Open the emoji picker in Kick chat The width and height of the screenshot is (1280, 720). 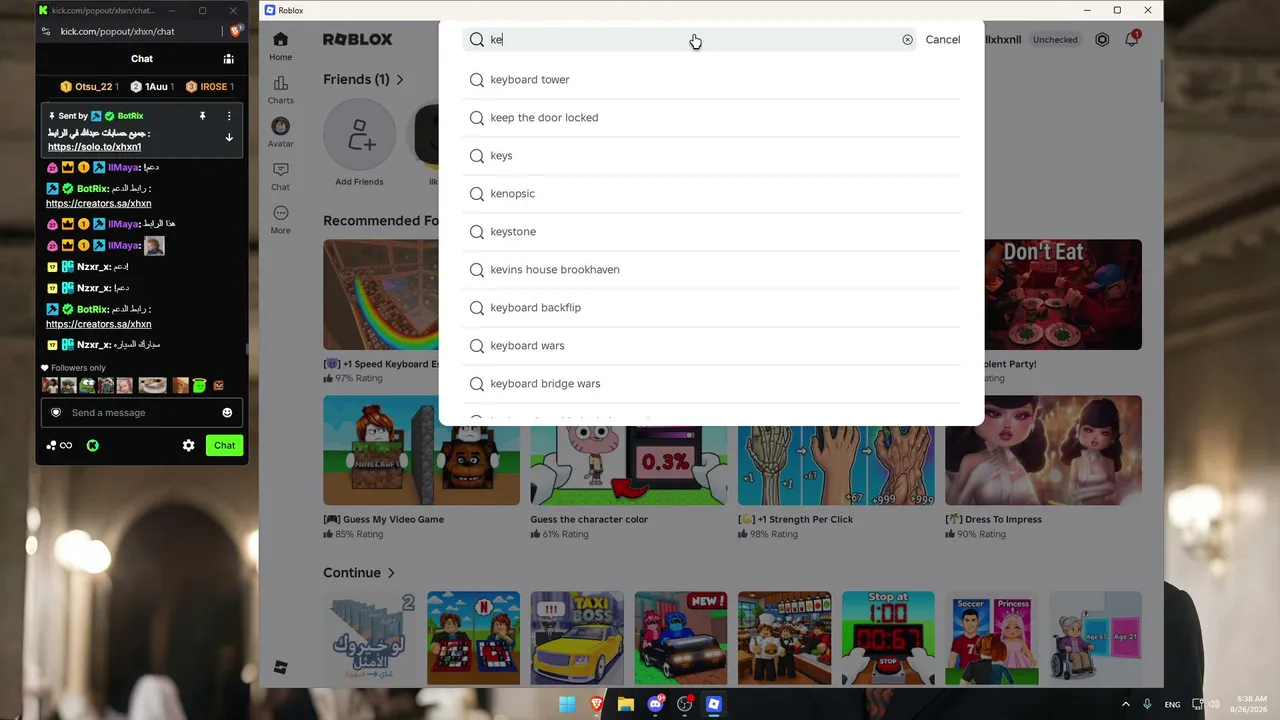[x=227, y=413]
